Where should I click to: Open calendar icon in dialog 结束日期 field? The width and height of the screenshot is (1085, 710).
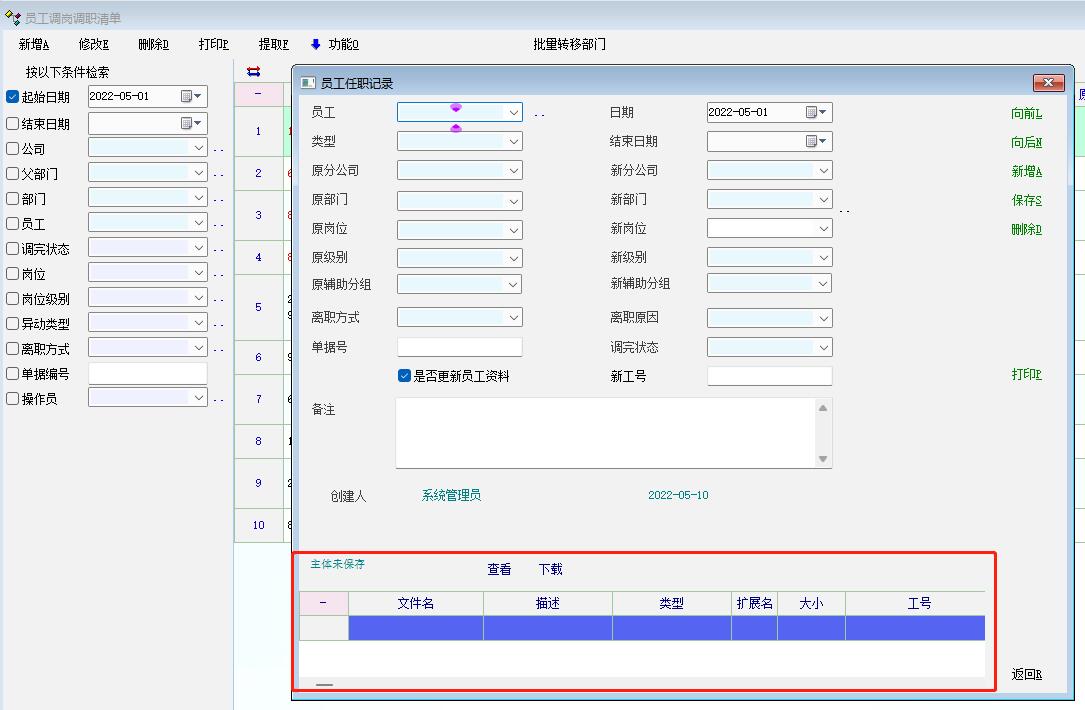click(813, 142)
